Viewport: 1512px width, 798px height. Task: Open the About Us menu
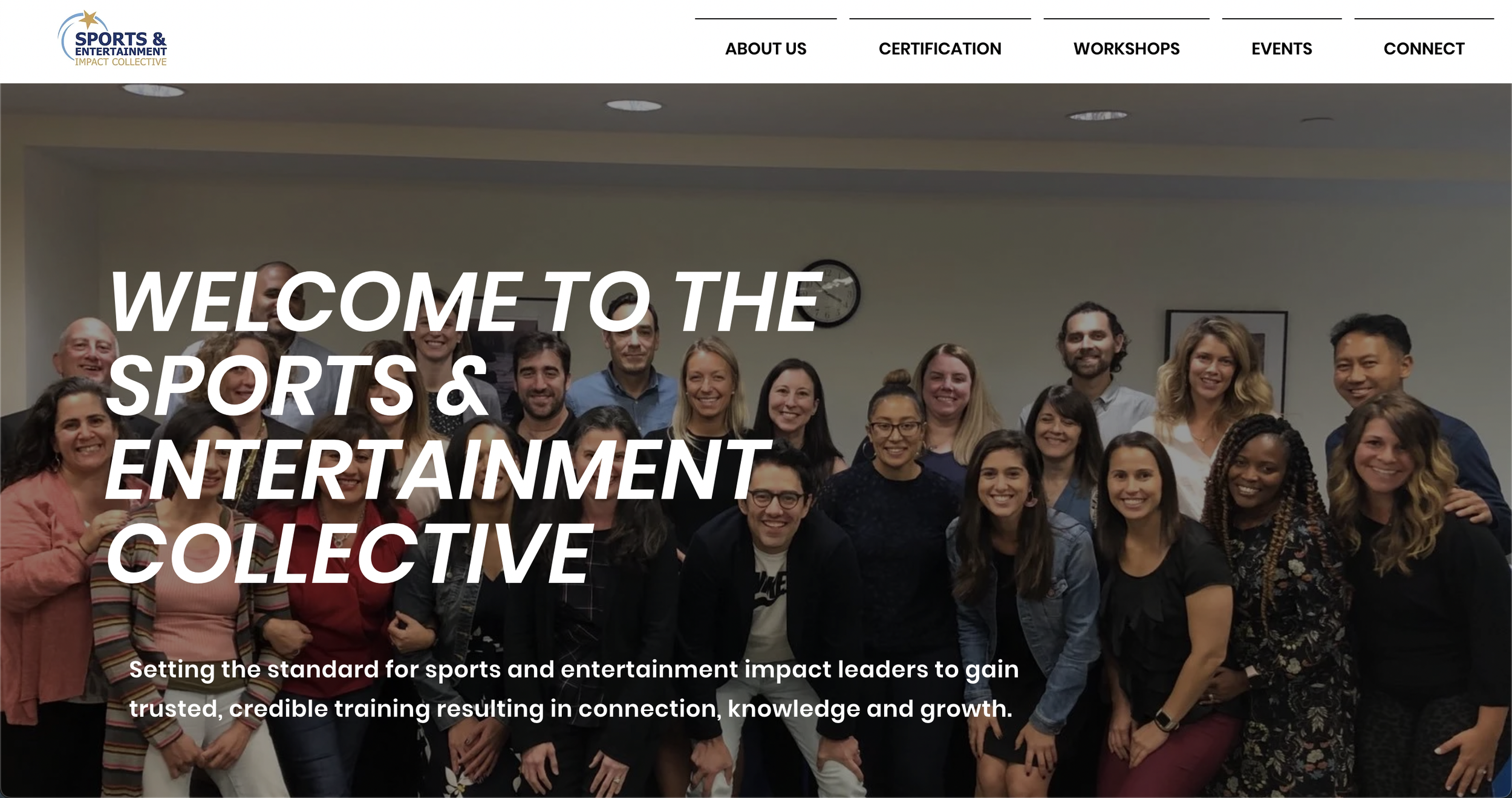coord(766,48)
